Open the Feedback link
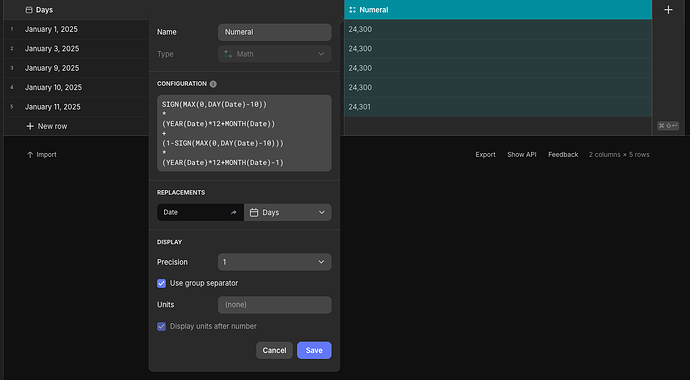This screenshot has height=380, width=690. 563,155
